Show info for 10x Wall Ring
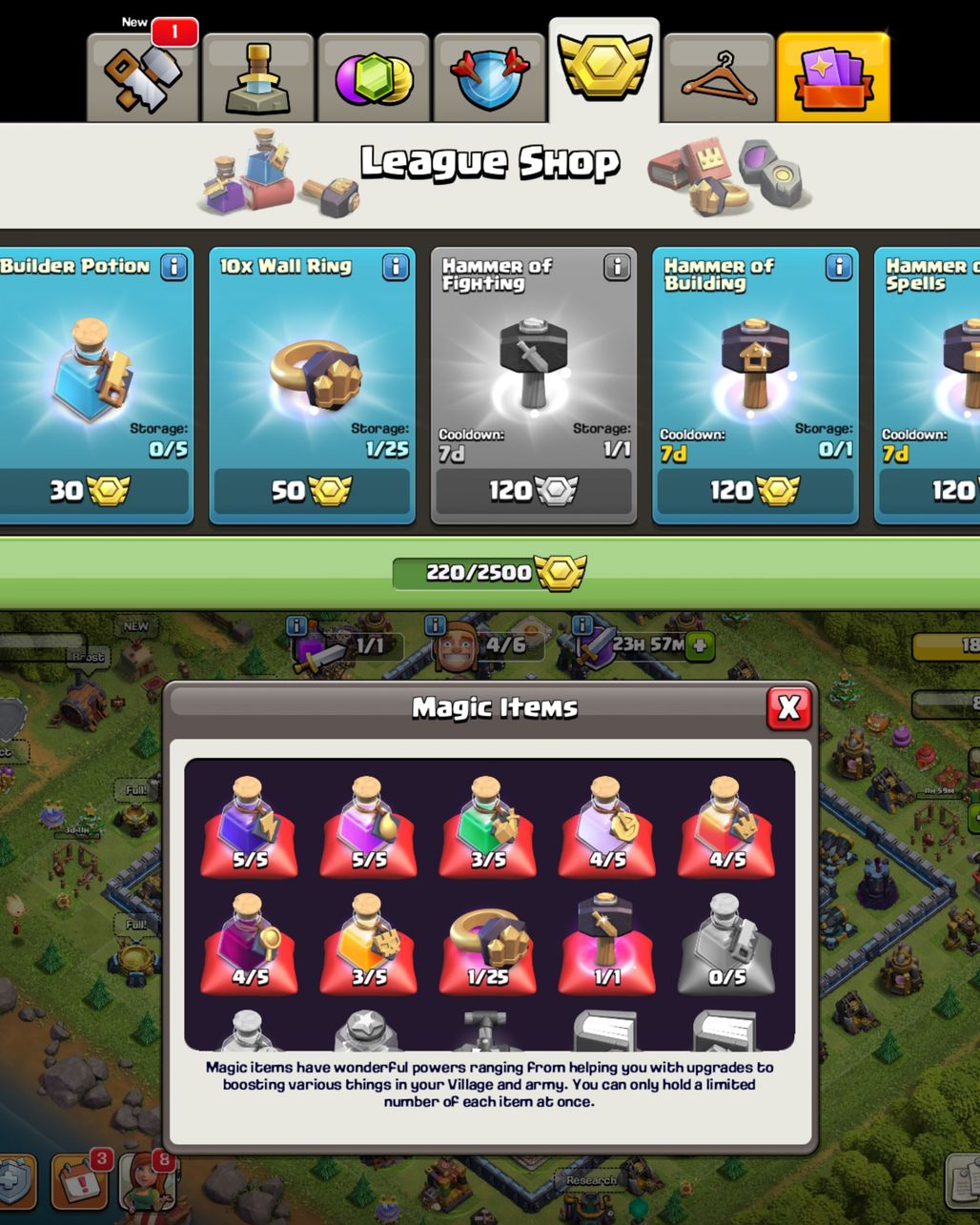Viewport: 980px width, 1225px height. 396,267
